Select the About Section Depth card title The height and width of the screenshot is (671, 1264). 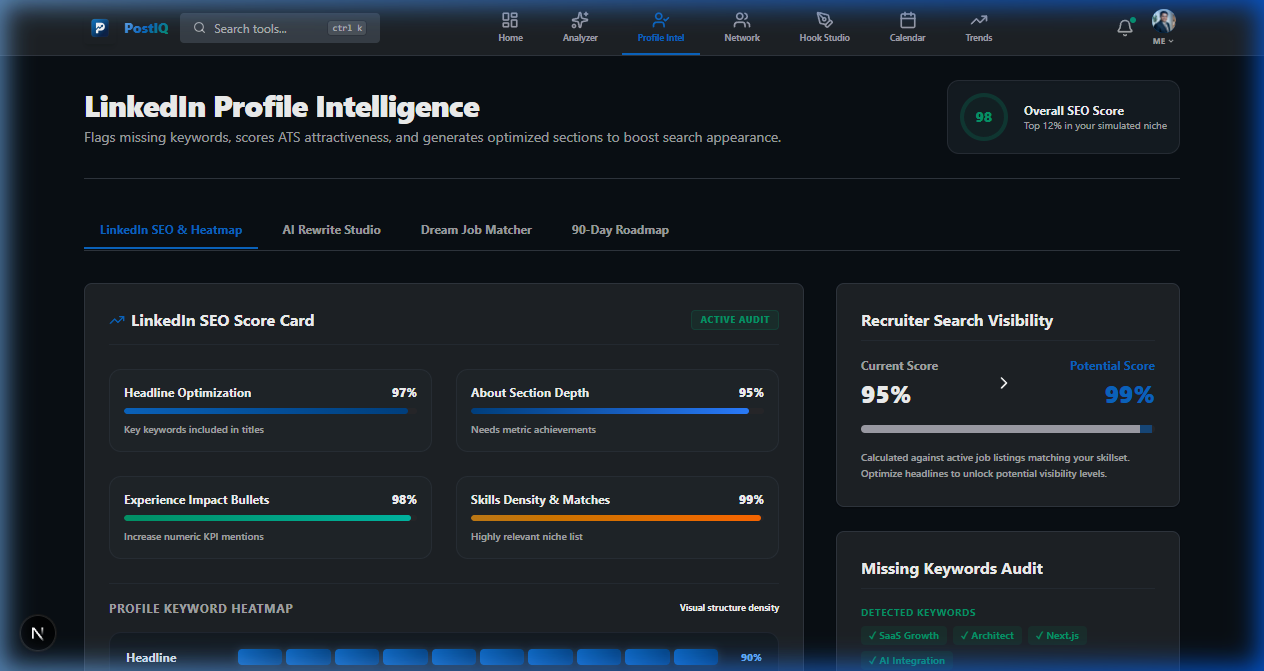[530, 393]
